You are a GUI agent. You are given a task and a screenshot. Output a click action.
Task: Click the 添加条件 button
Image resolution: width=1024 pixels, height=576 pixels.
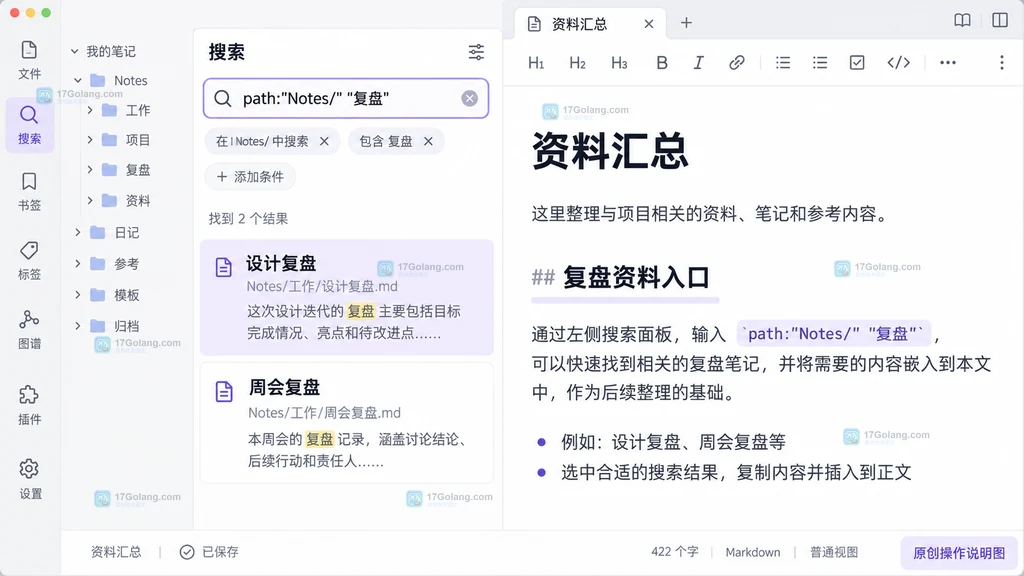point(250,177)
